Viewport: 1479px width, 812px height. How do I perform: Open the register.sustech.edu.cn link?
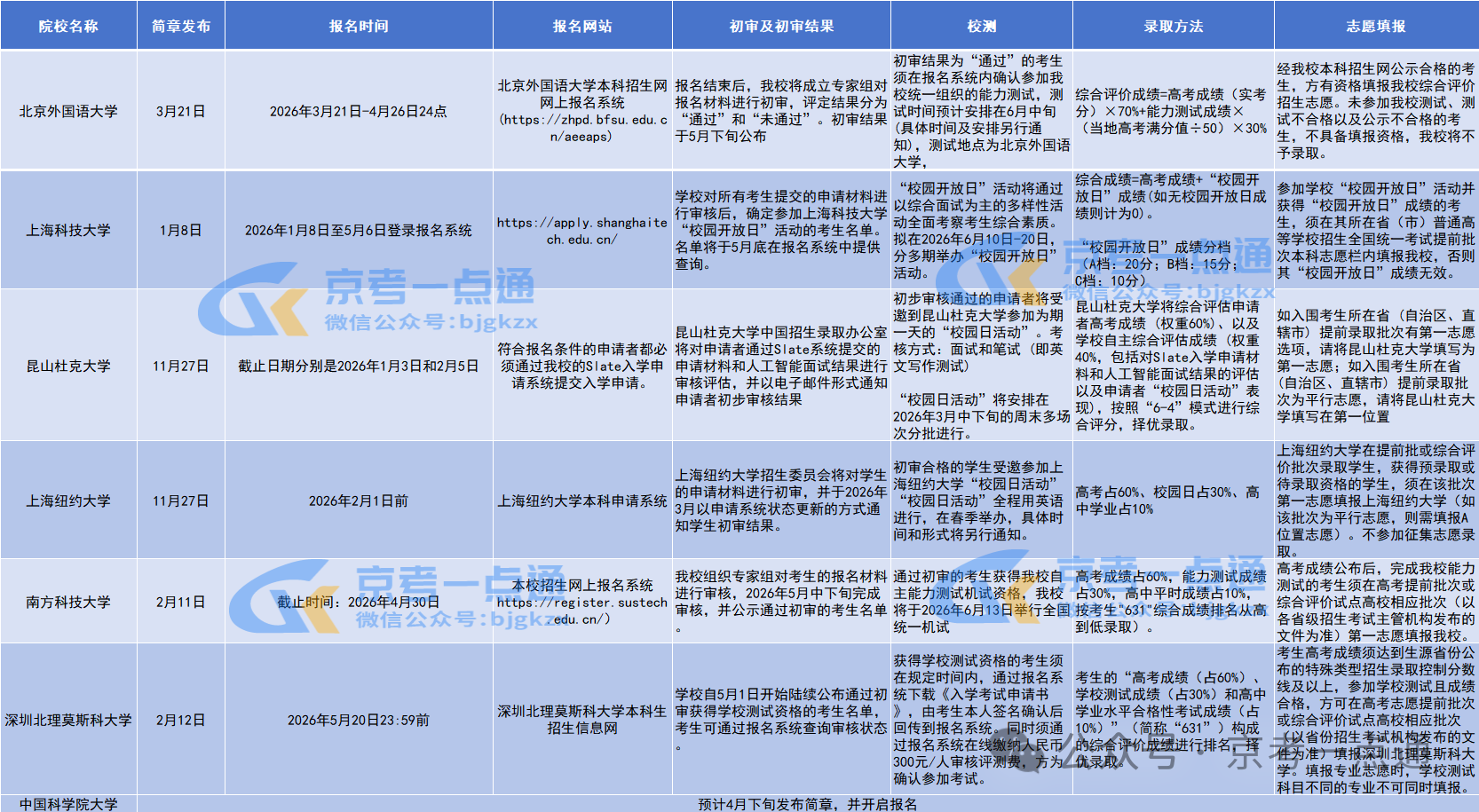[582, 610]
